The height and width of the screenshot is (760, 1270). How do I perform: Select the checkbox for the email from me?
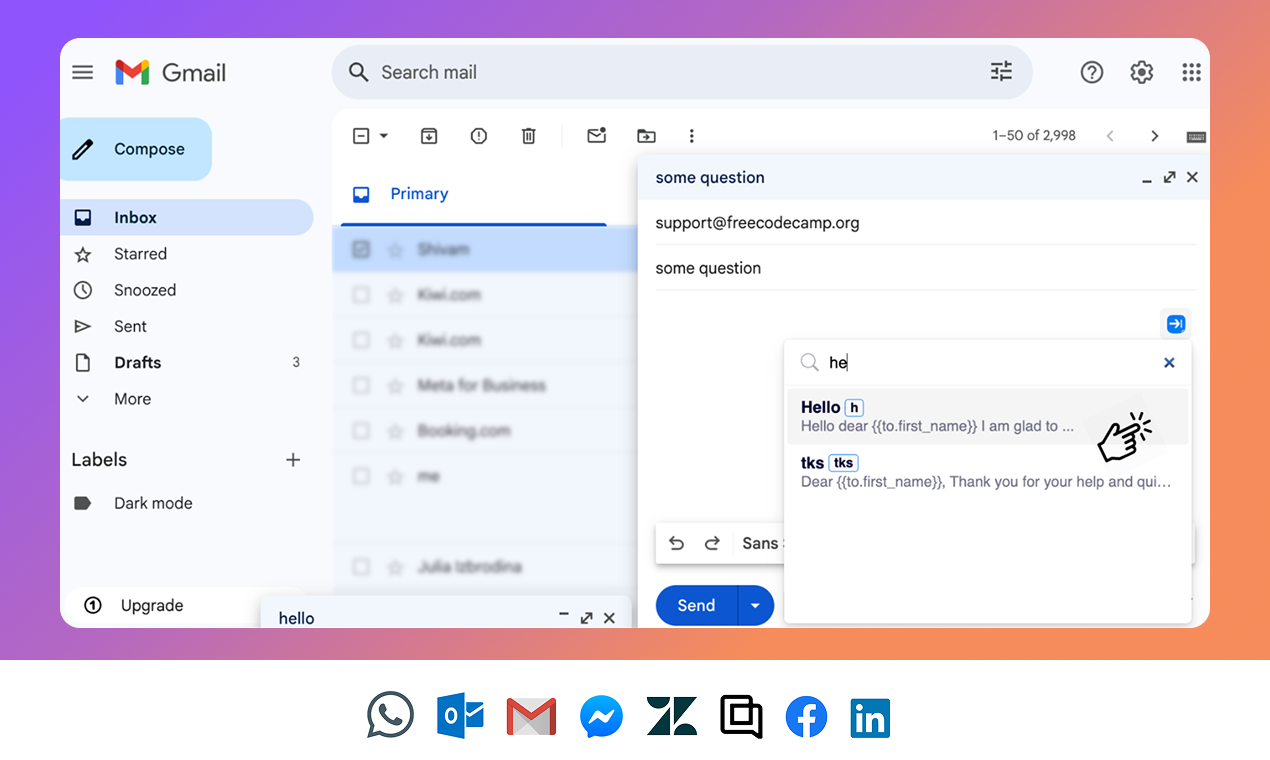click(x=361, y=476)
